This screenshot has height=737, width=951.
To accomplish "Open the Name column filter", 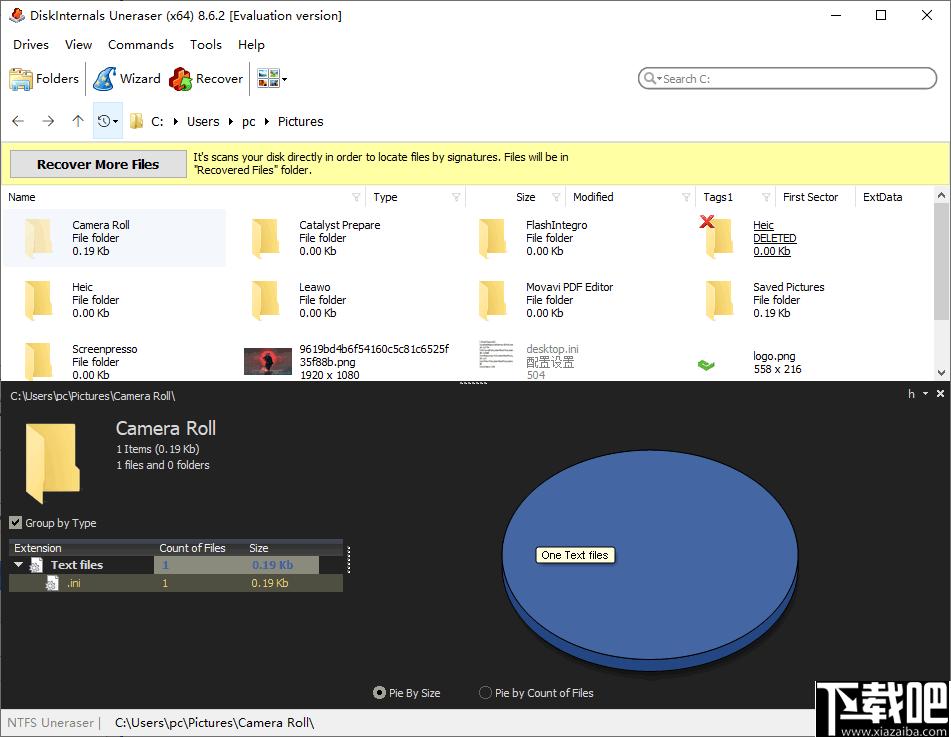I will [x=356, y=197].
